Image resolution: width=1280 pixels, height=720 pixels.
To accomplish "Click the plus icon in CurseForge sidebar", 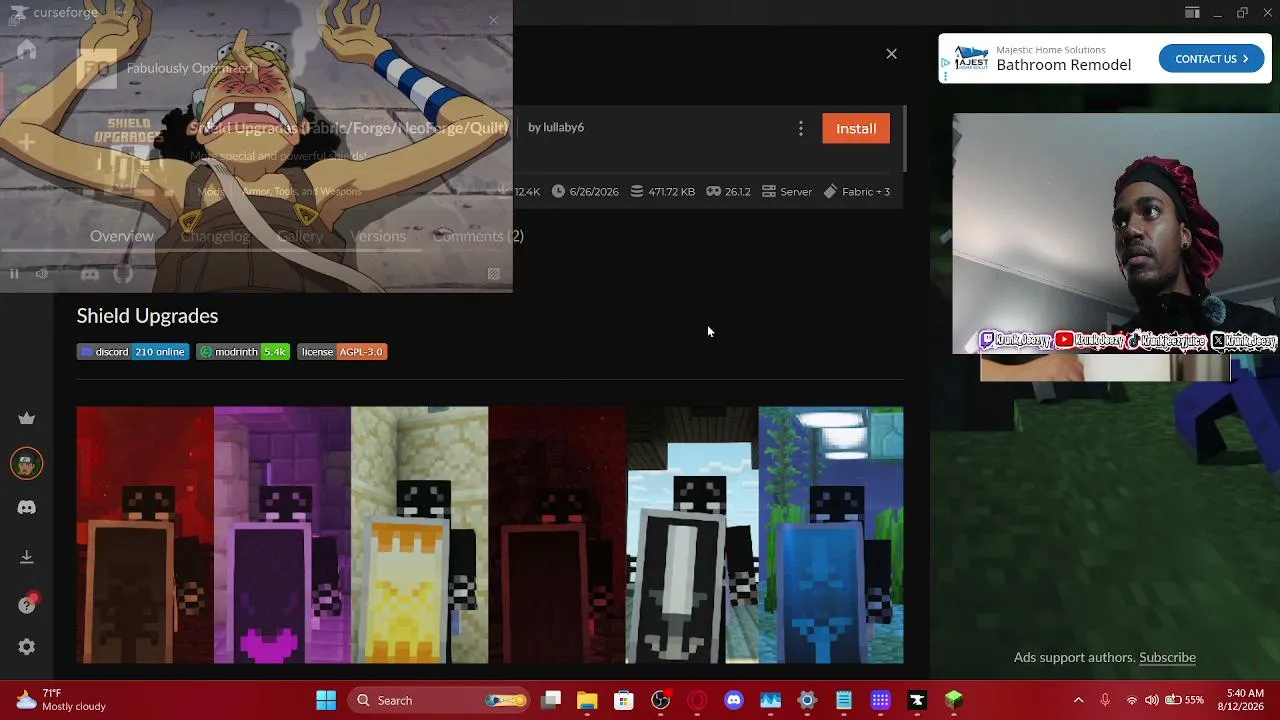I will (x=27, y=143).
